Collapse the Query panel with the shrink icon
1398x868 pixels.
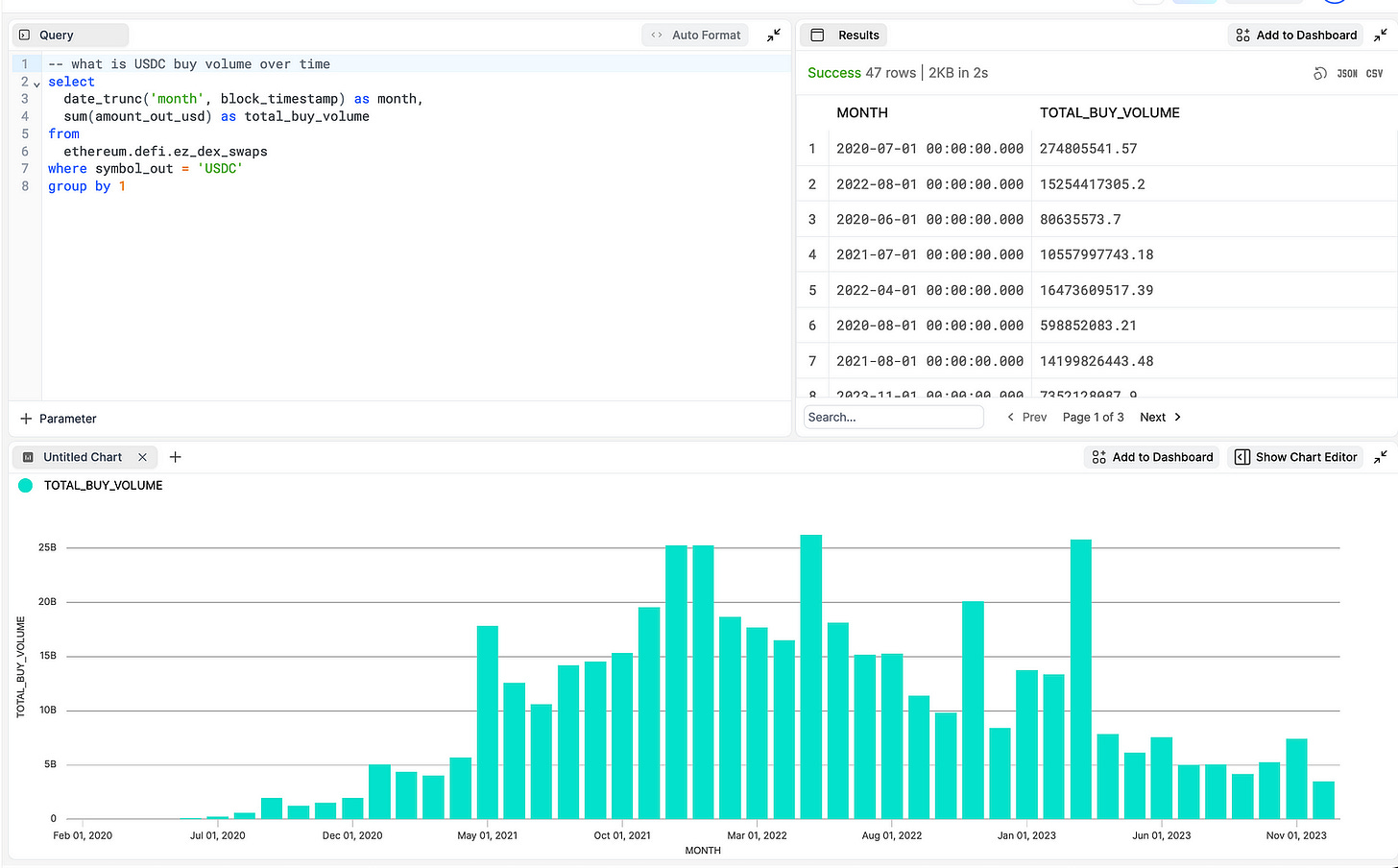(x=774, y=36)
